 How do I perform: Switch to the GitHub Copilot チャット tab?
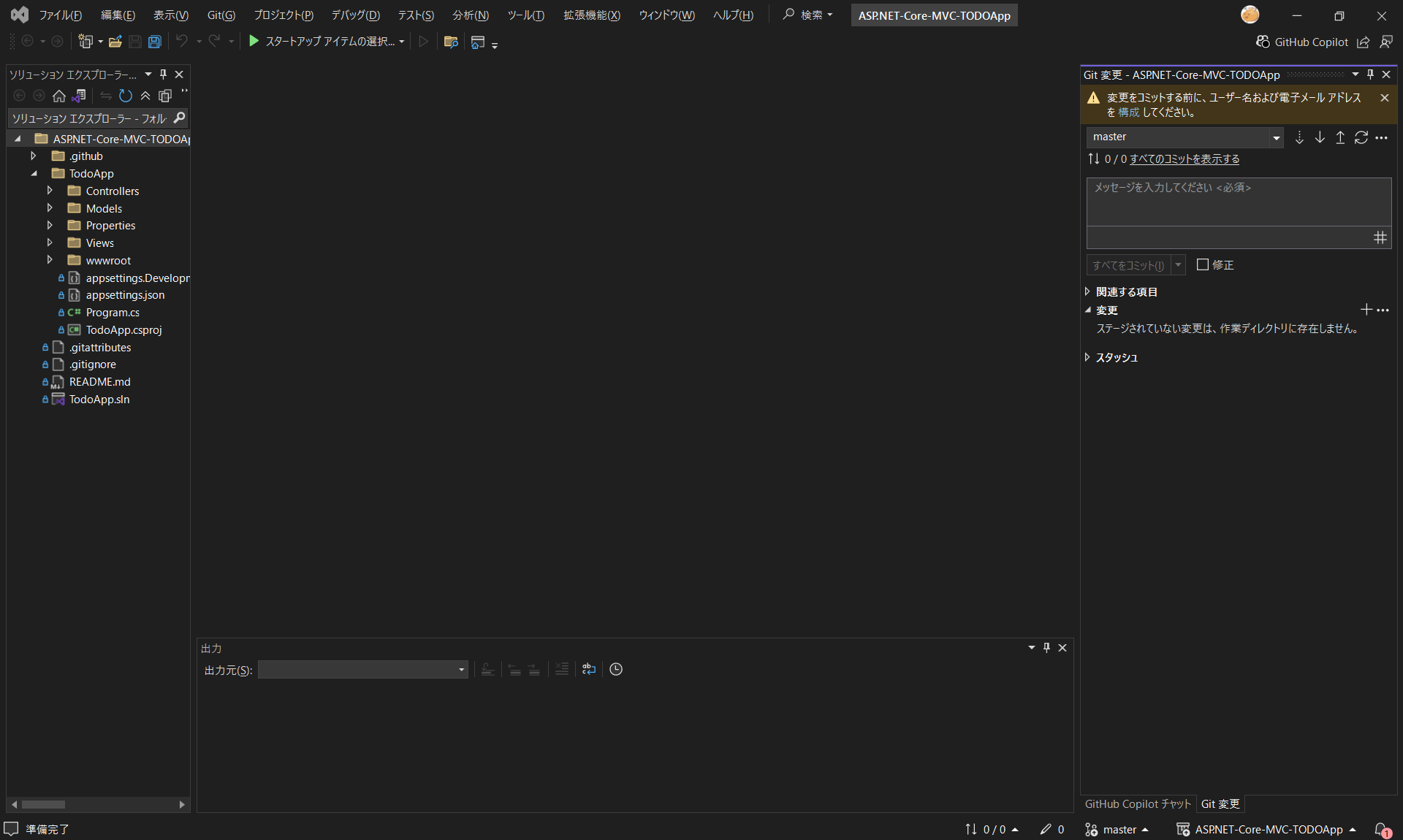(1136, 804)
